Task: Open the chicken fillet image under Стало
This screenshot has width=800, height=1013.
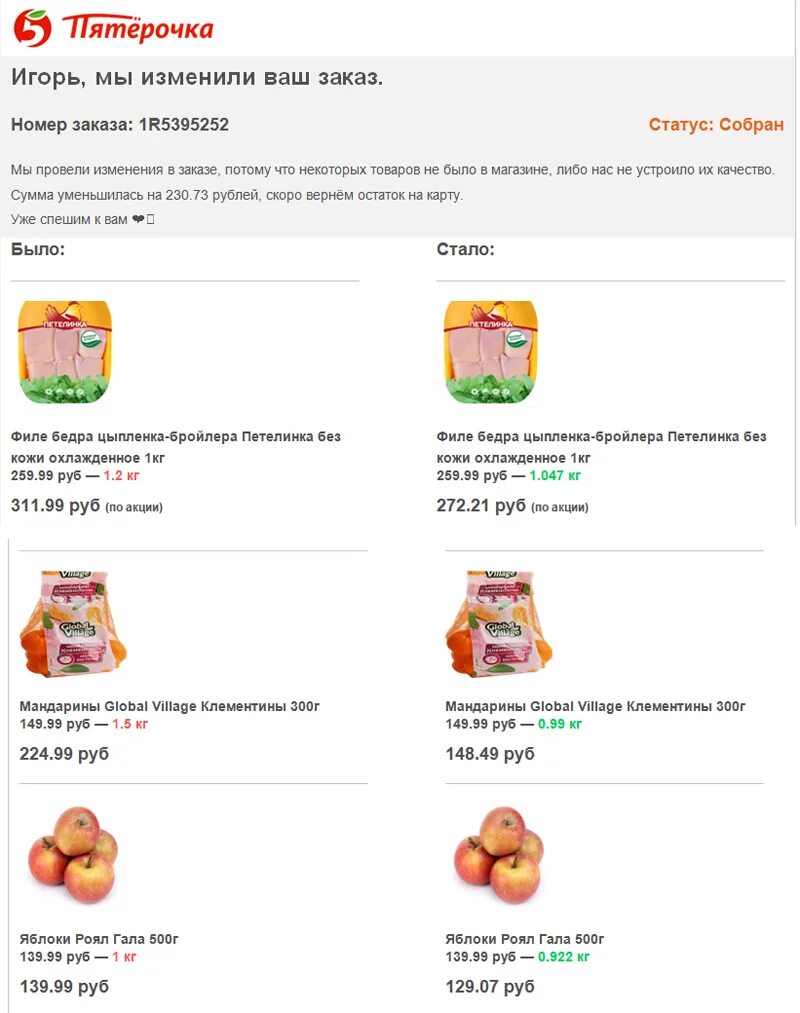Action: coord(491,352)
